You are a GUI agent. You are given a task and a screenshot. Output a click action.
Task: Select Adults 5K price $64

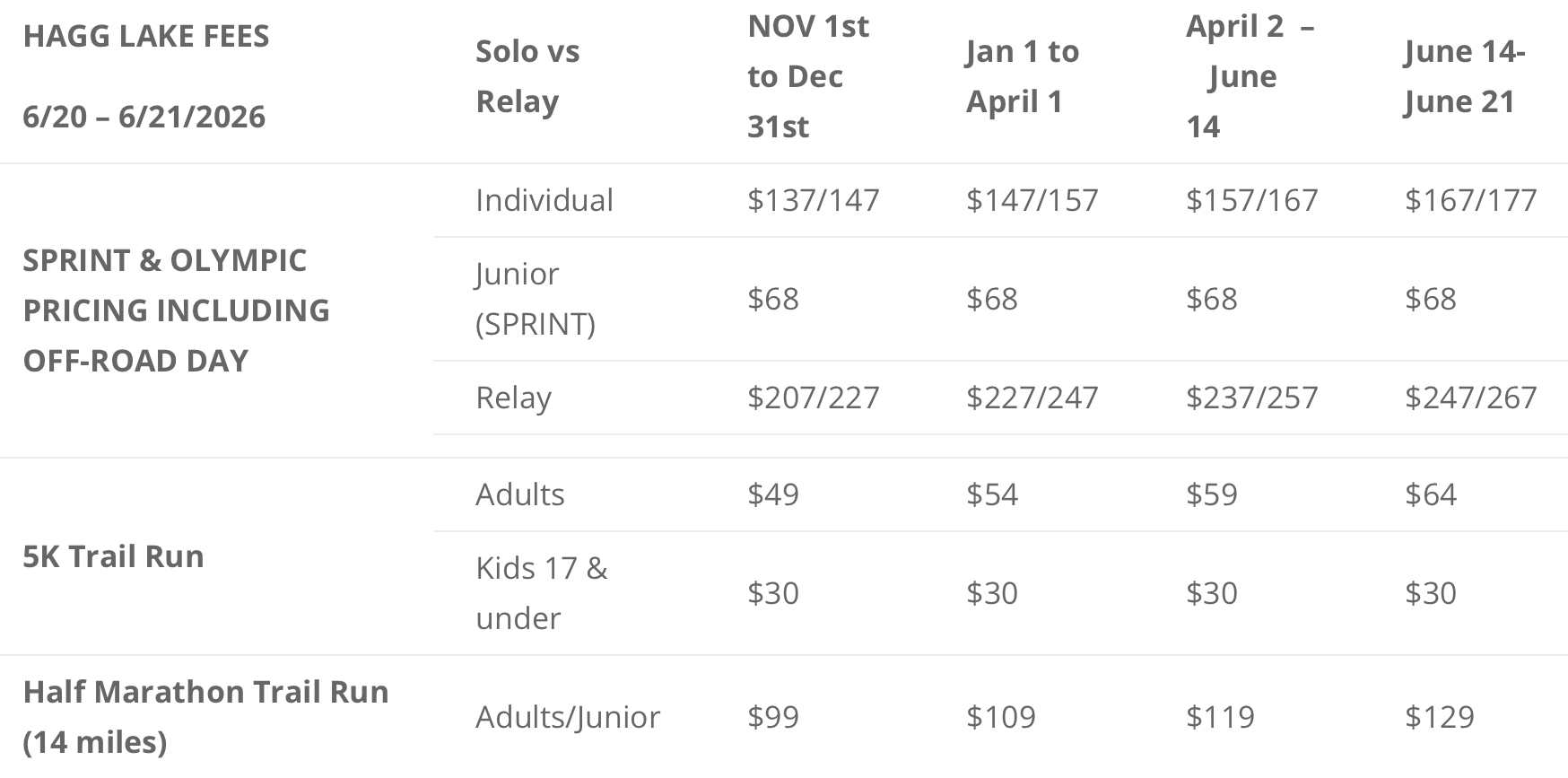point(1430,494)
